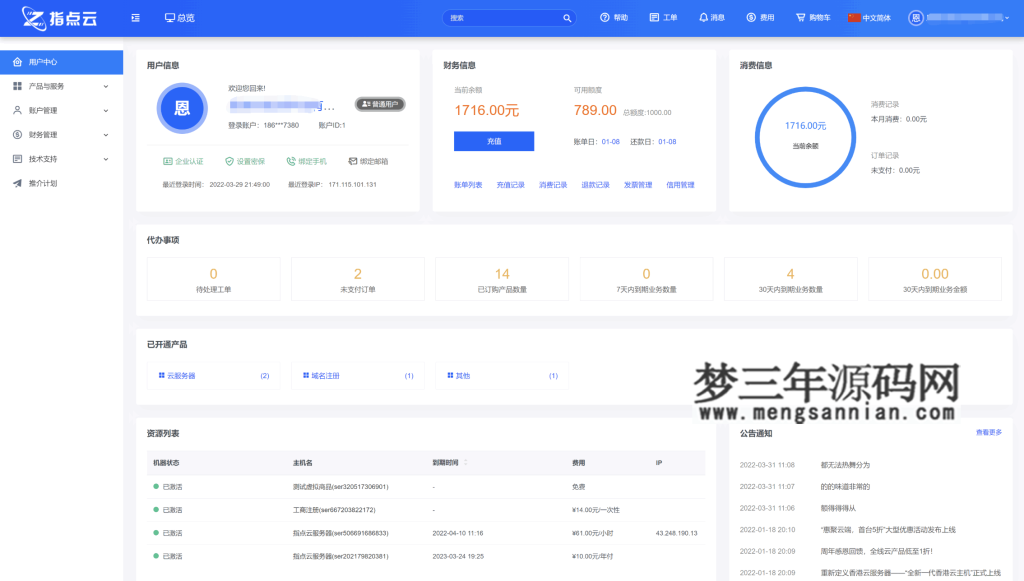Click the 充值 recharge button
The width and height of the screenshot is (1024, 581).
pyautogui.click(x=494, y=142)
